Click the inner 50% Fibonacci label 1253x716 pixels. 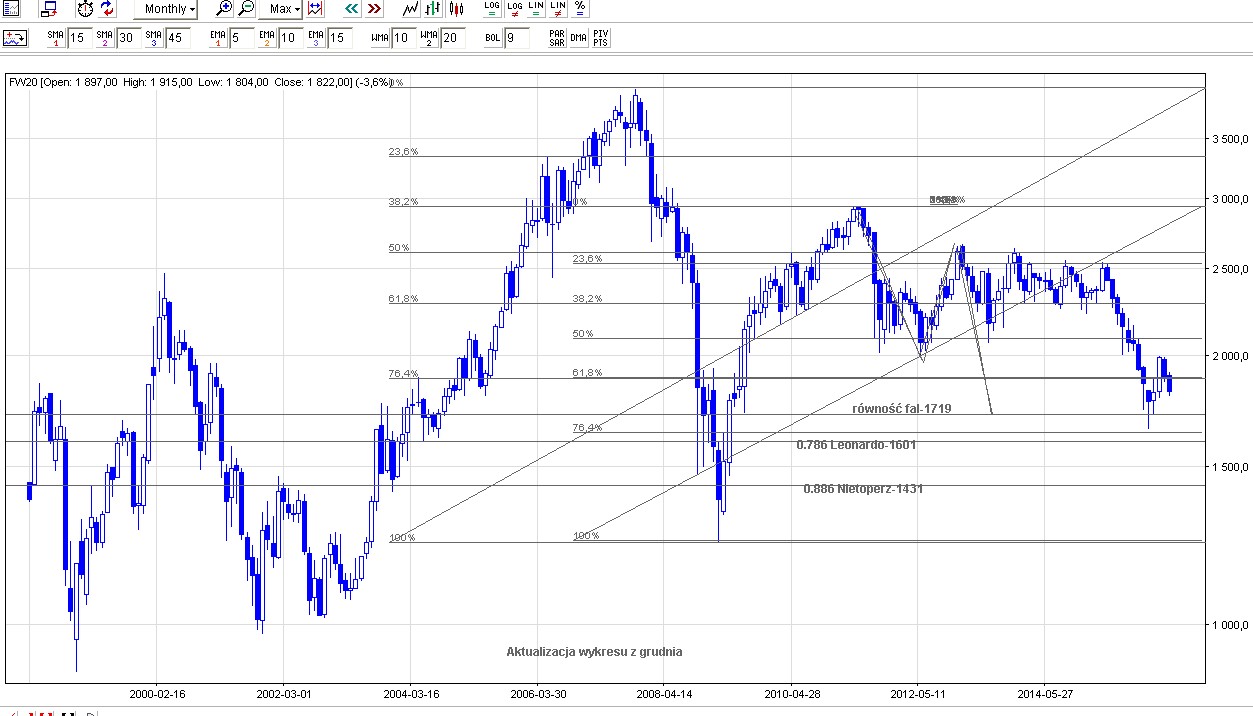582,334
